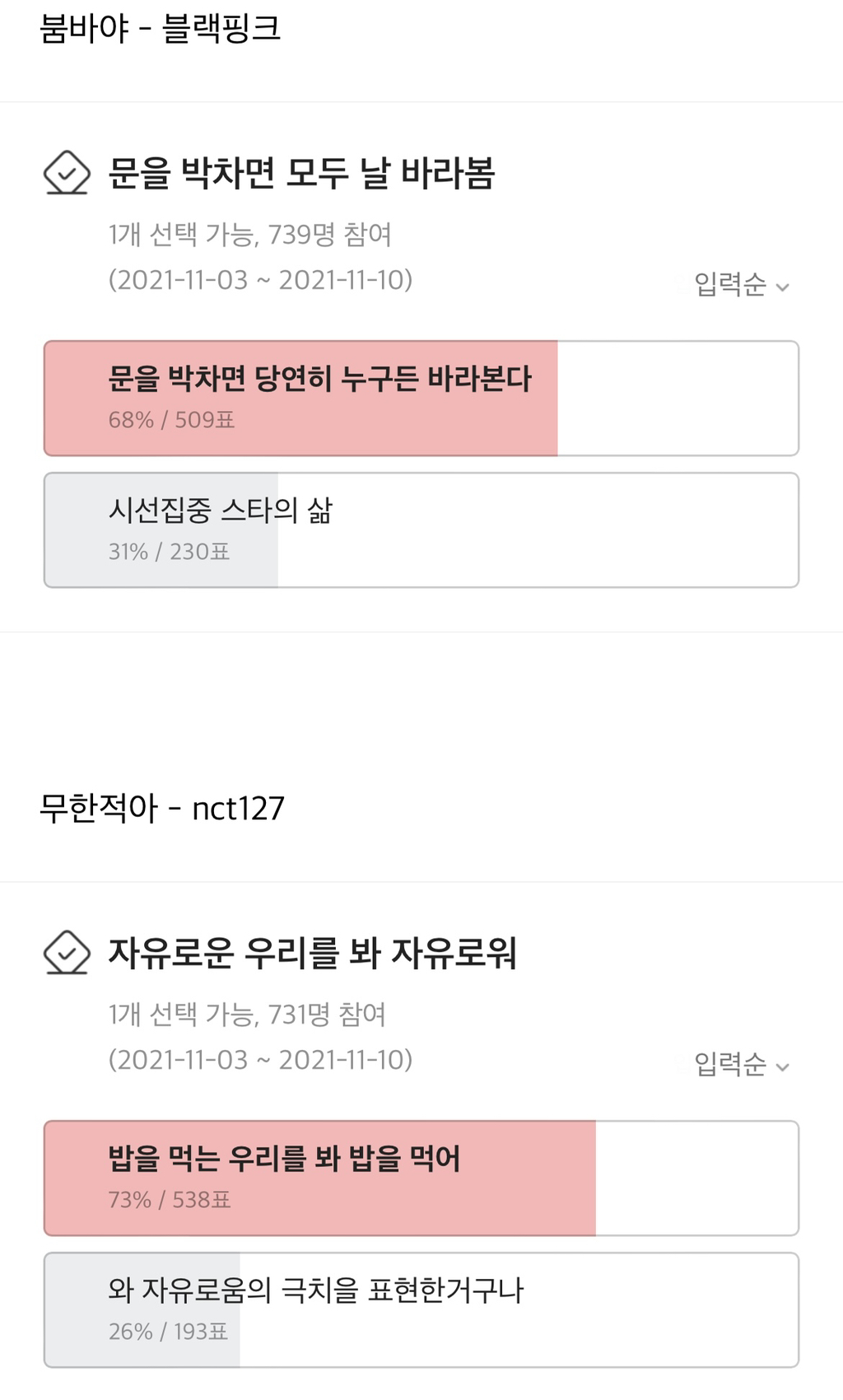
Task: Click the 무한적아 - nct127 heading
Action: [x=162, y=808]
